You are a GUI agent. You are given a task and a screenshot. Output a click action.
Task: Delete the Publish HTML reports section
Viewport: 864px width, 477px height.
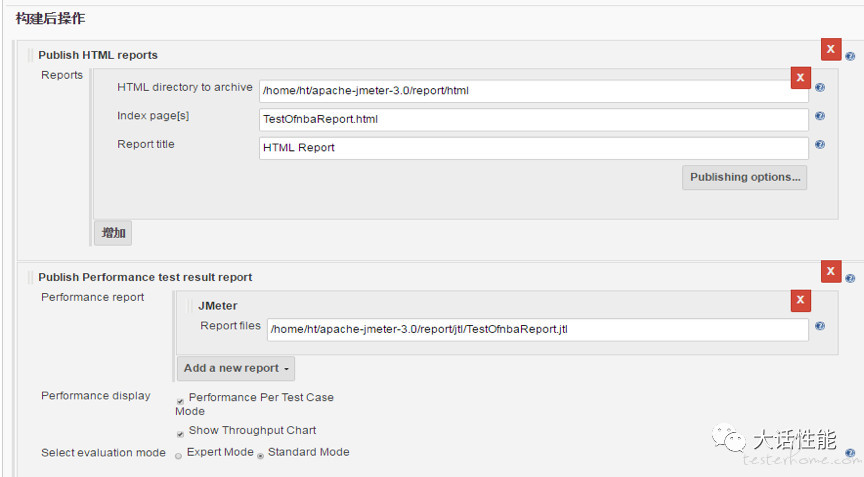[x=831, y=49]
